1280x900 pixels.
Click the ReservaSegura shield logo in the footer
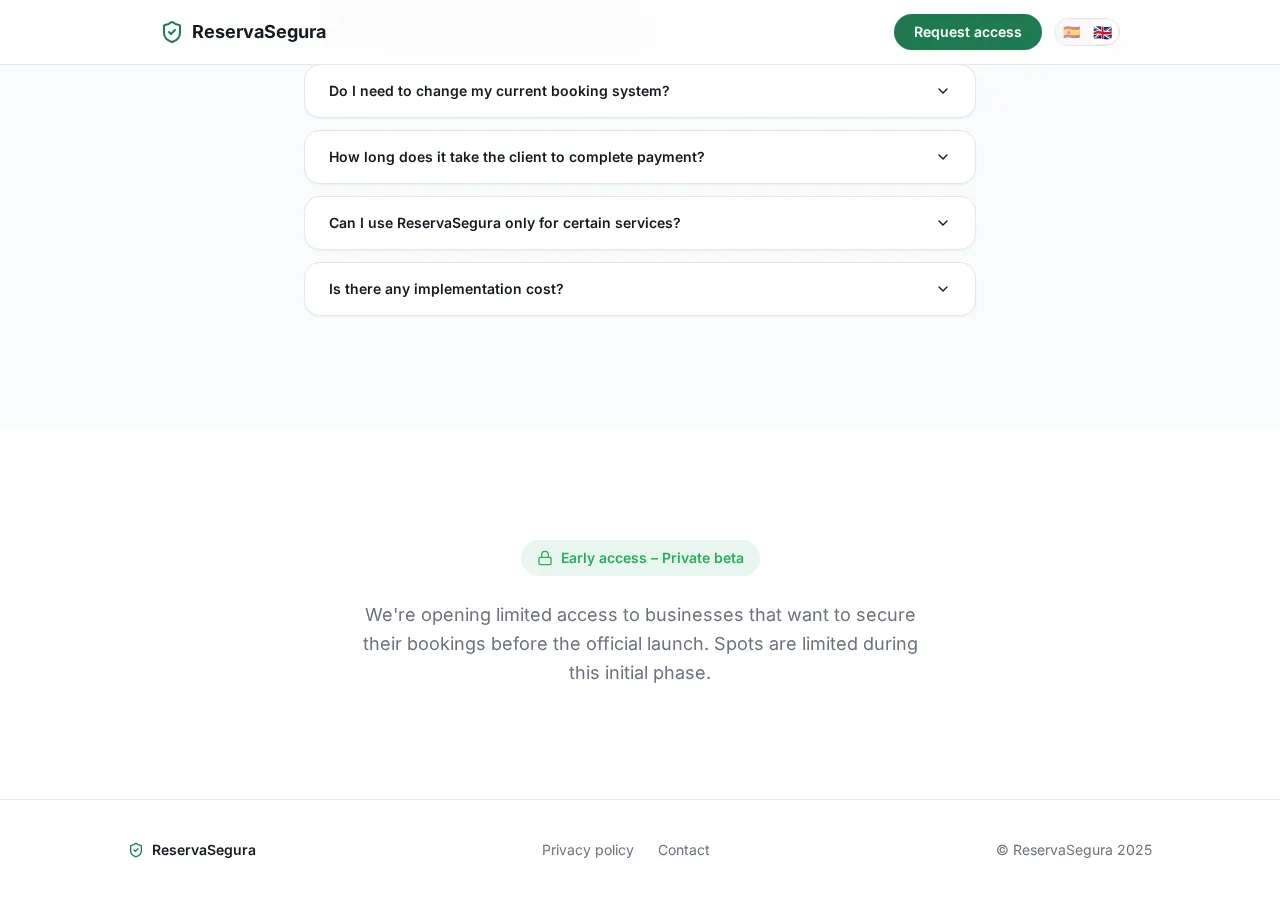136,850
